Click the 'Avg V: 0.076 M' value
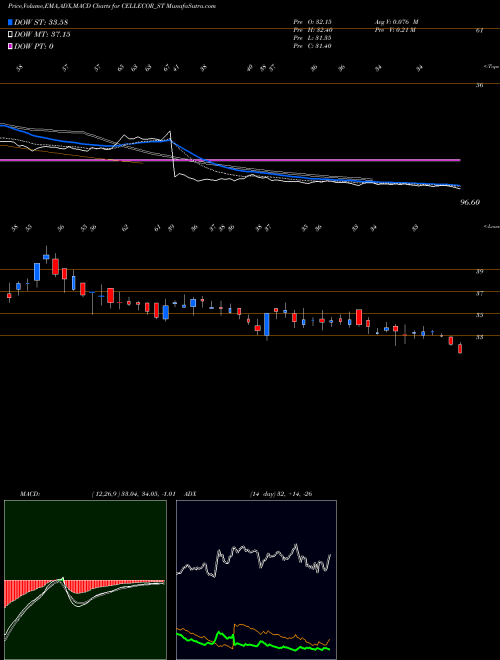Image resolution: width=500 pixels, height=660 pixels. (397, 22)
